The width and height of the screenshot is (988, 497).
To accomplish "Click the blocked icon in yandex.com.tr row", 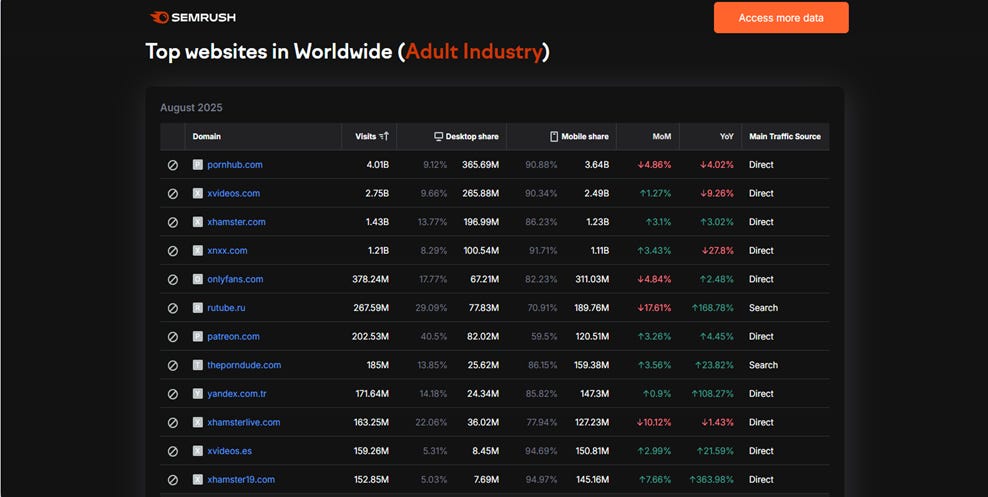I will click(x=173, y=394).
